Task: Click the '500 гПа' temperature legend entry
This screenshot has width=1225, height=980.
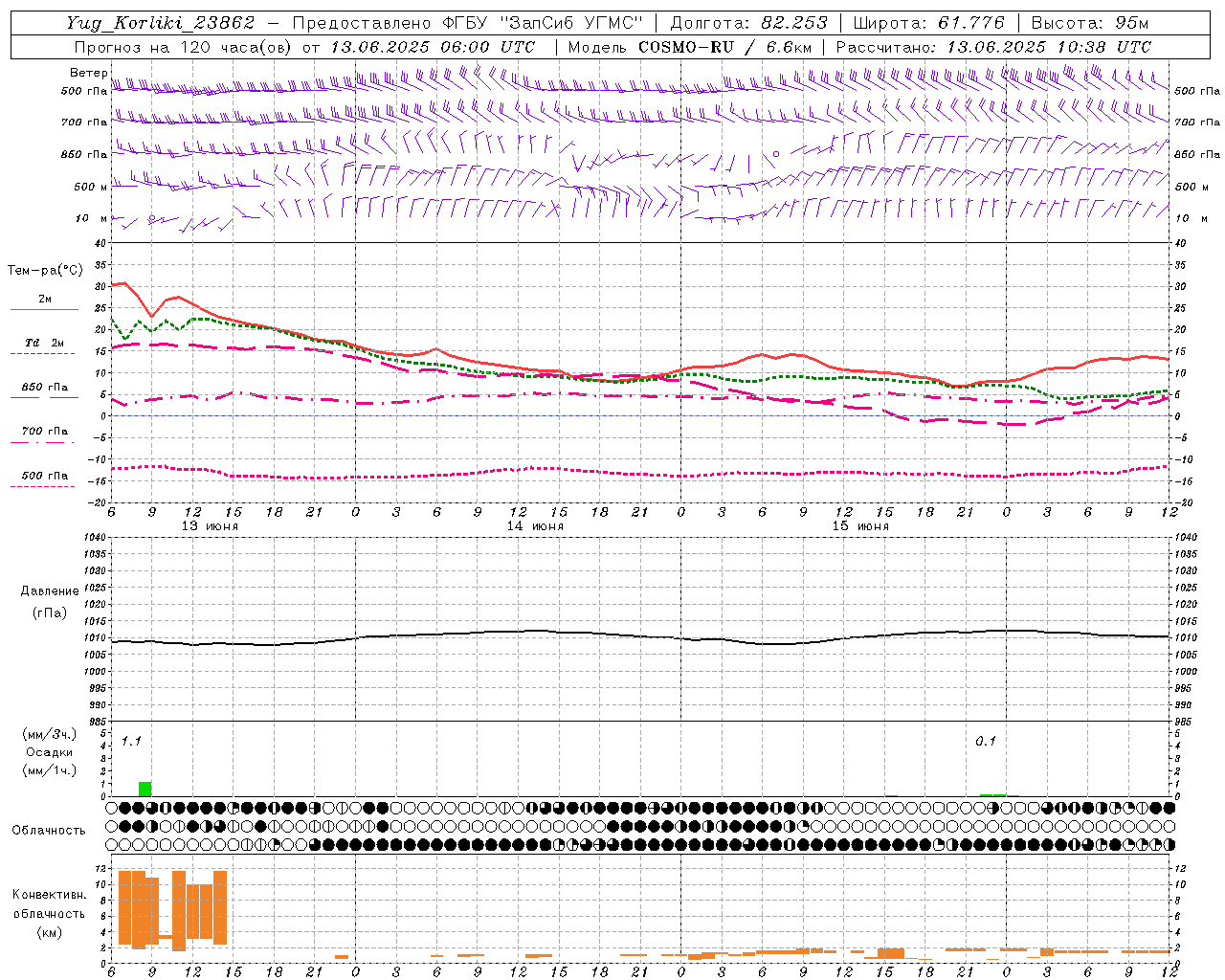Action: coord(45,476)
